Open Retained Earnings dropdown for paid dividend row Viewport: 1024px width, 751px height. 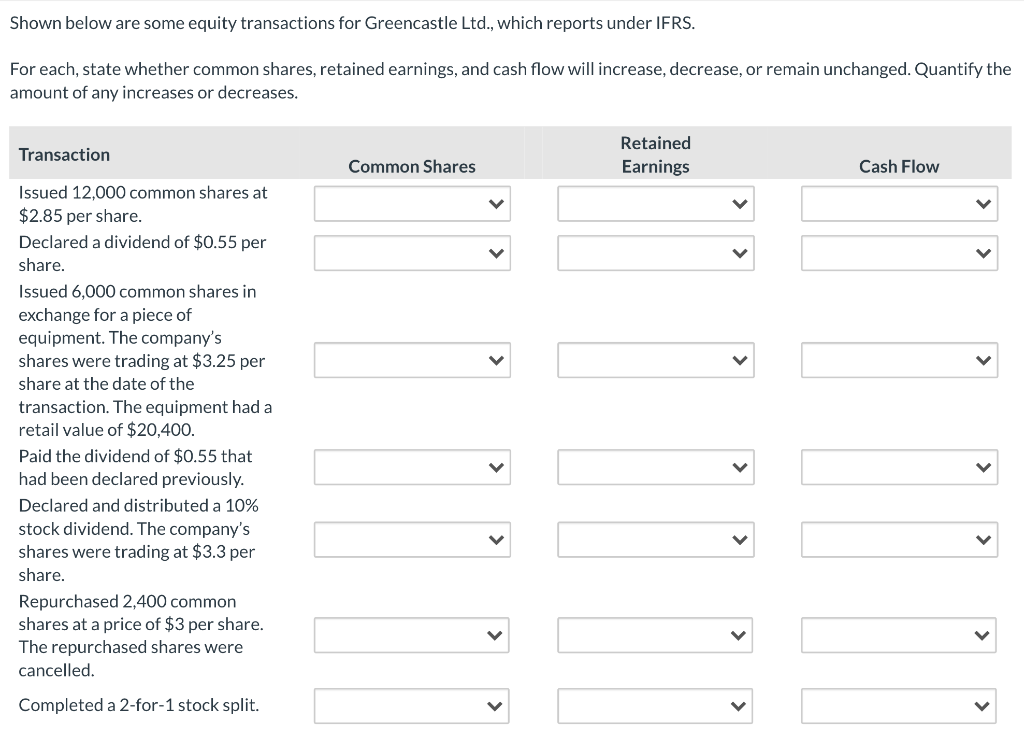point(655,466)
